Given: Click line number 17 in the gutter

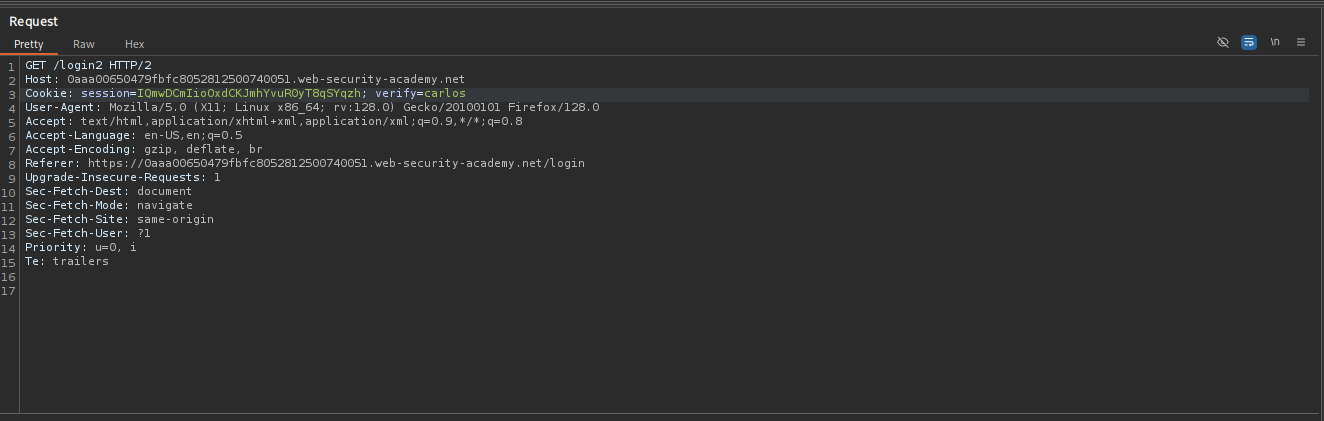Looking at the screenshot, I should pyautogui.click(x=9, y=291).
